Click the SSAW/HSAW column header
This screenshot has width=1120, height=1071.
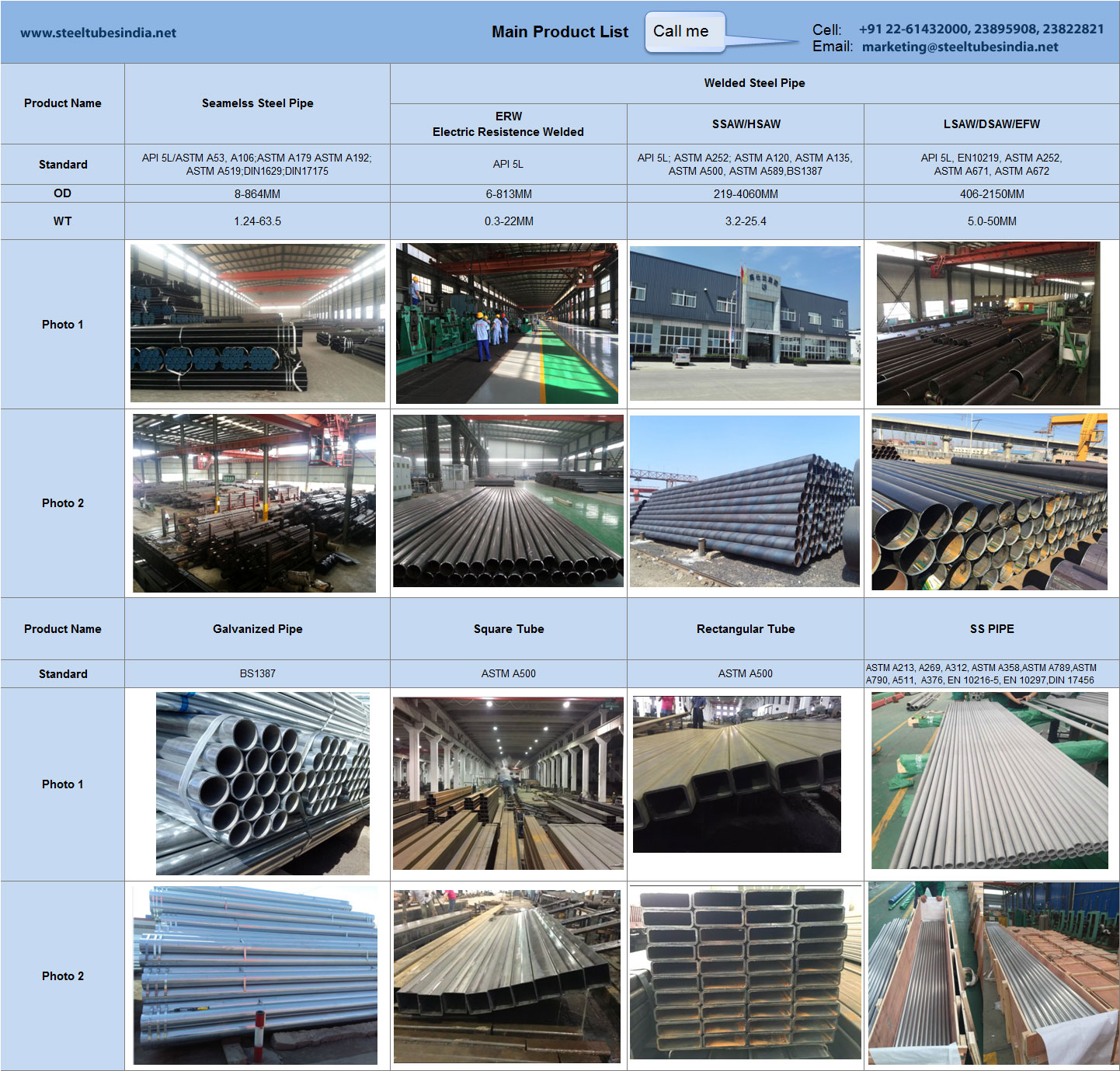746,124
